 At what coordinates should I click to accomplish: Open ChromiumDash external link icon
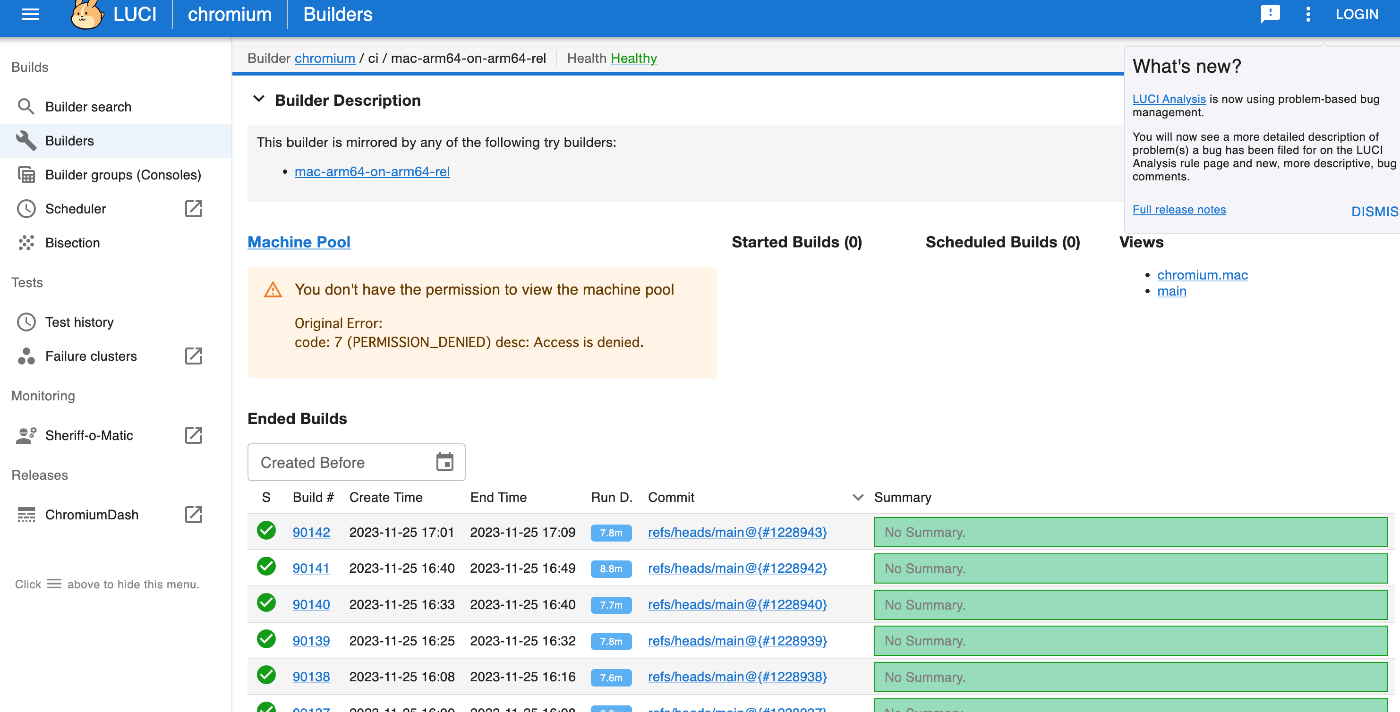pyautogui.click(x=194, y=515)
